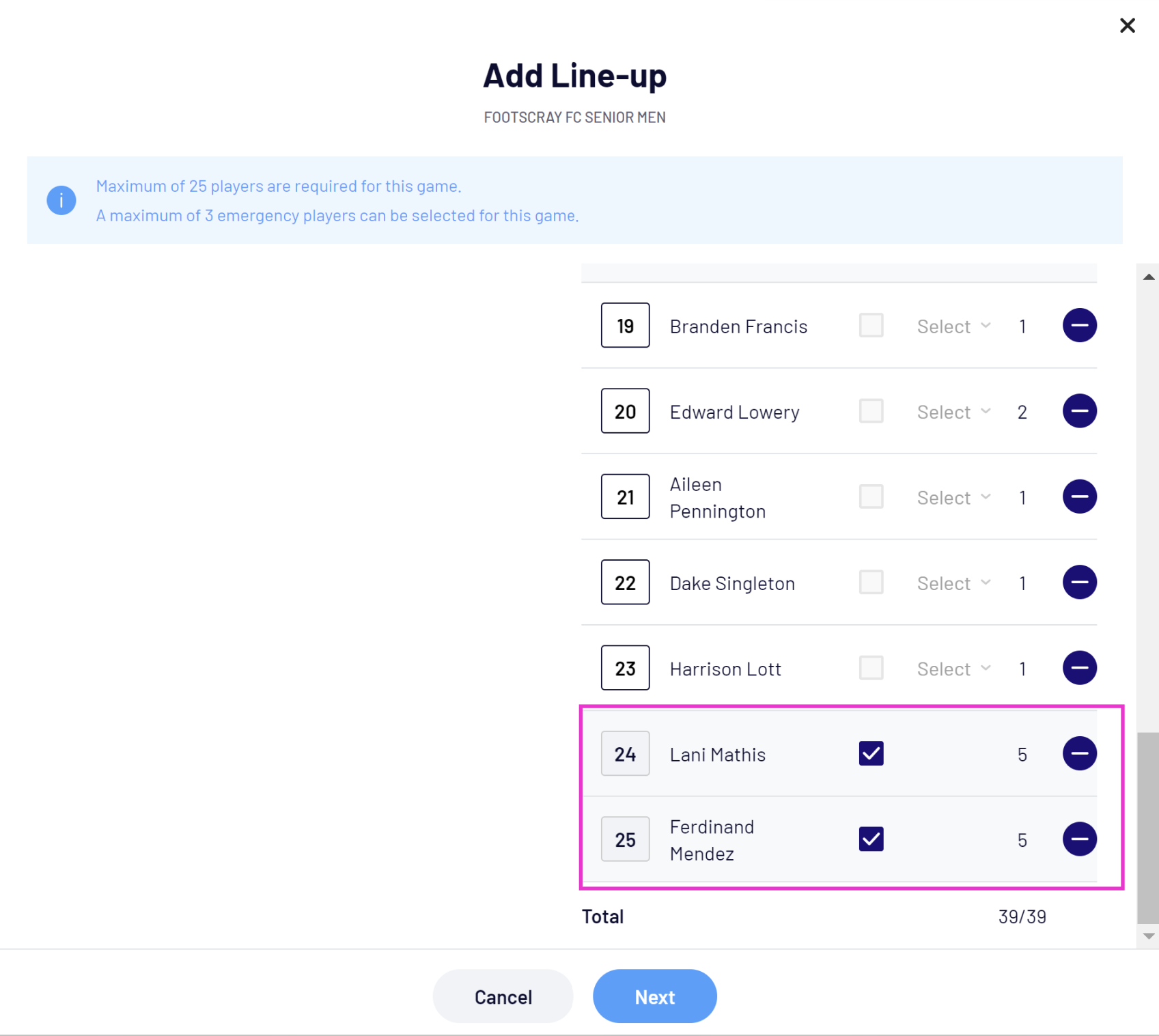Click the blue info icon

(61, 200)
